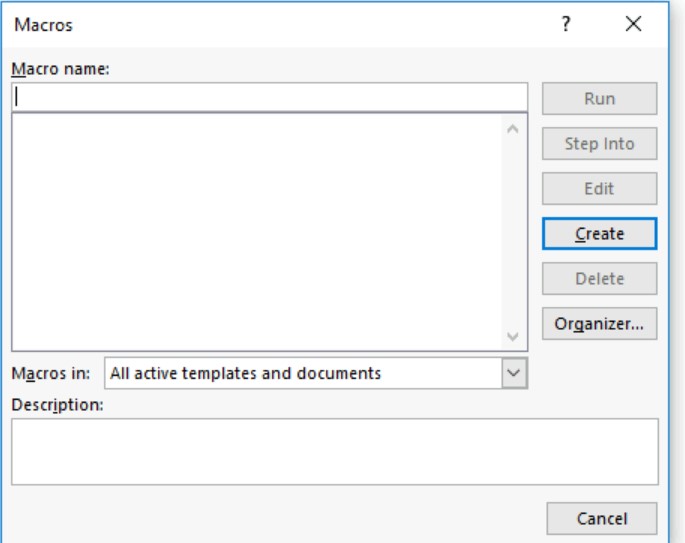Click inside the Description box

click(334, 451)
